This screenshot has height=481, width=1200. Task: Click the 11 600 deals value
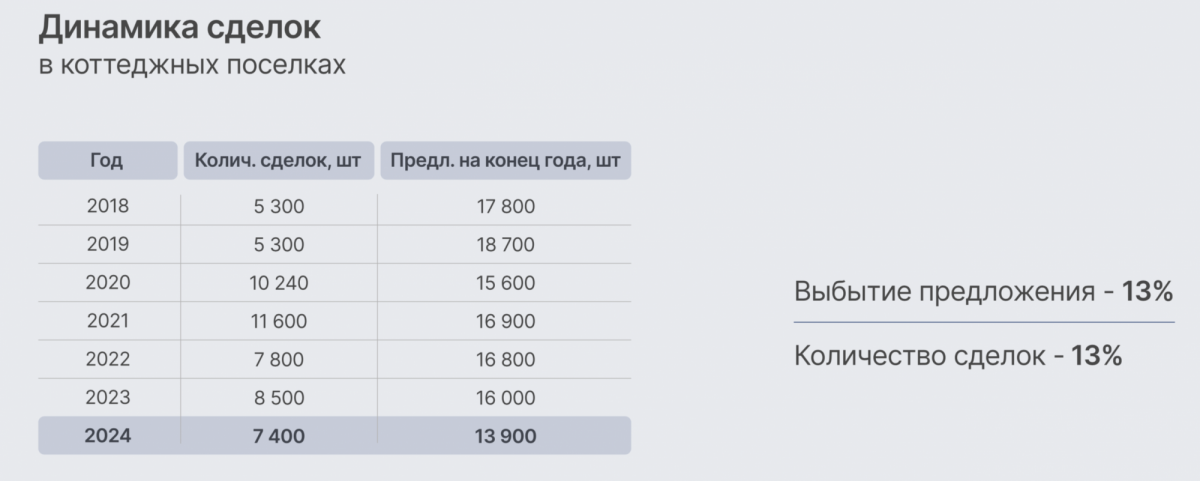(279, 321)
